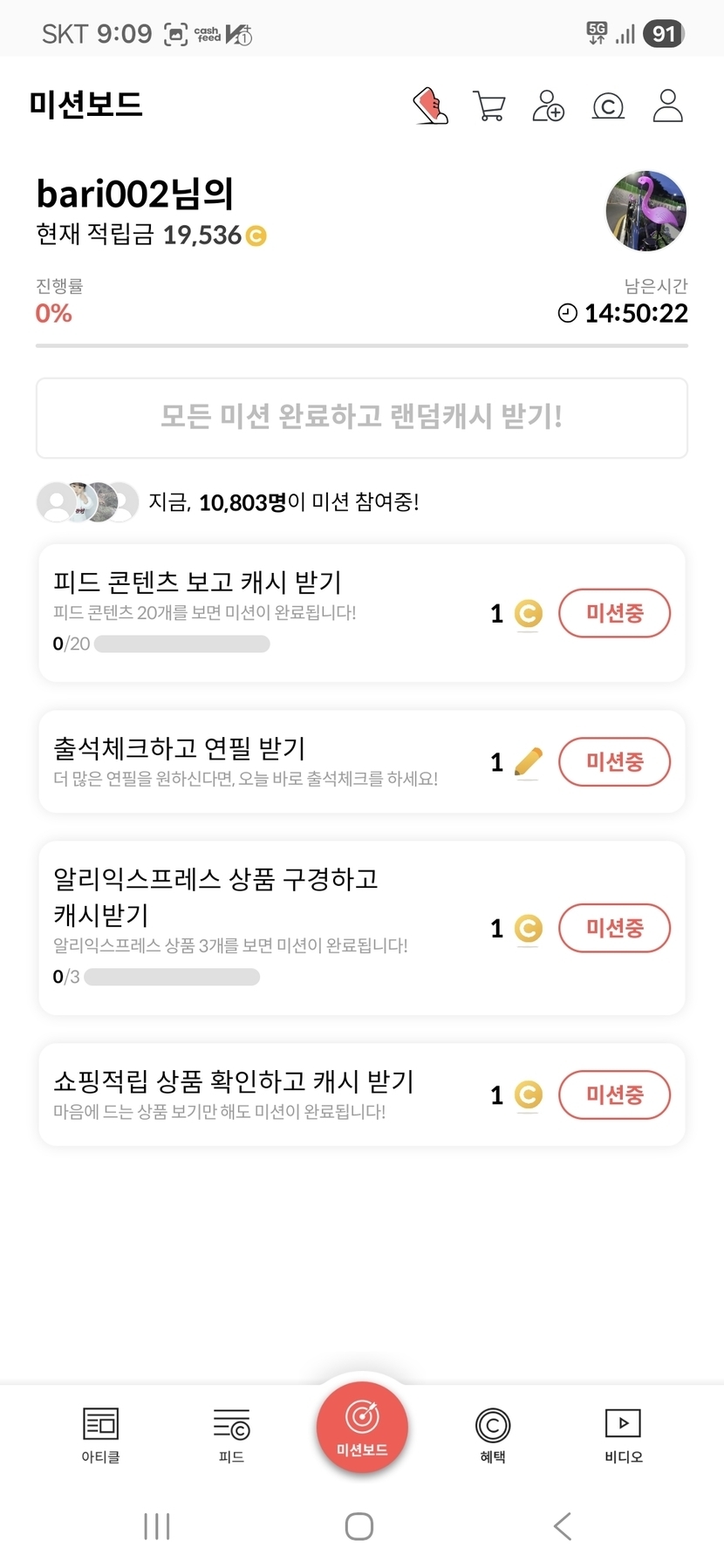
Task: Tap the red sneaker icon in header
Action: (x=430, y=106)
